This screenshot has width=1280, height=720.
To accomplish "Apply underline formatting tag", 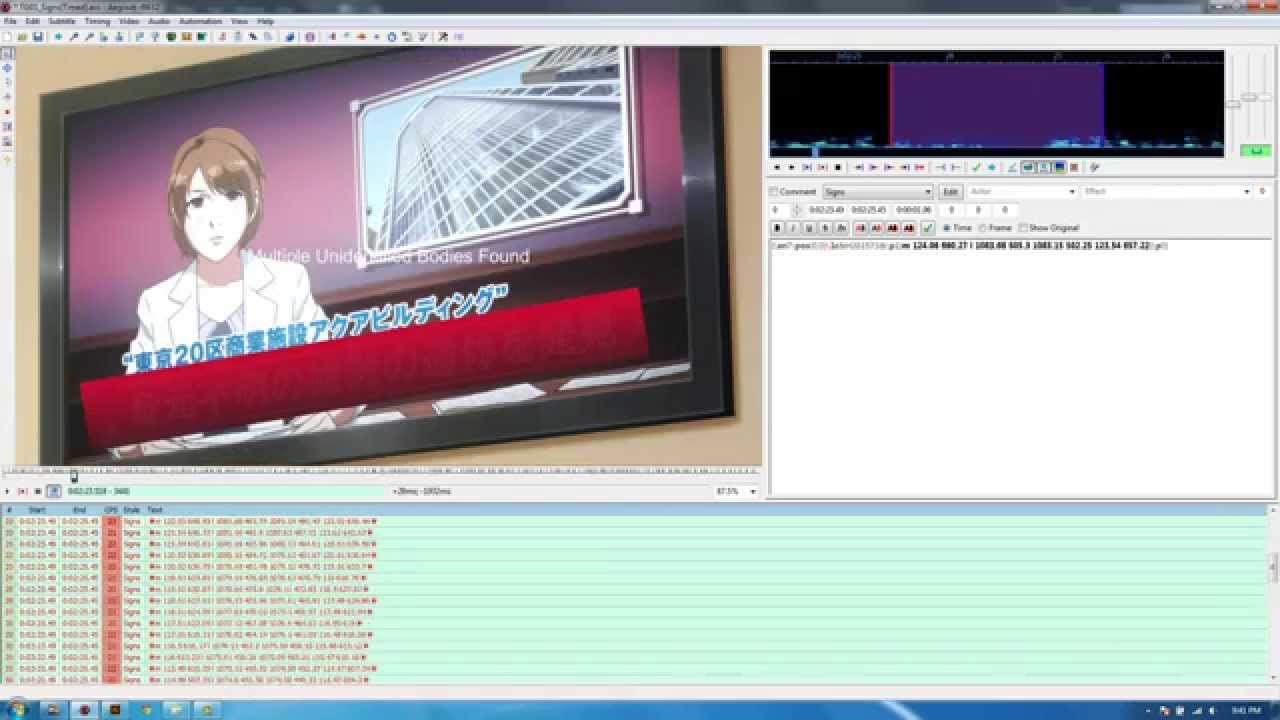I will (809, 228).
